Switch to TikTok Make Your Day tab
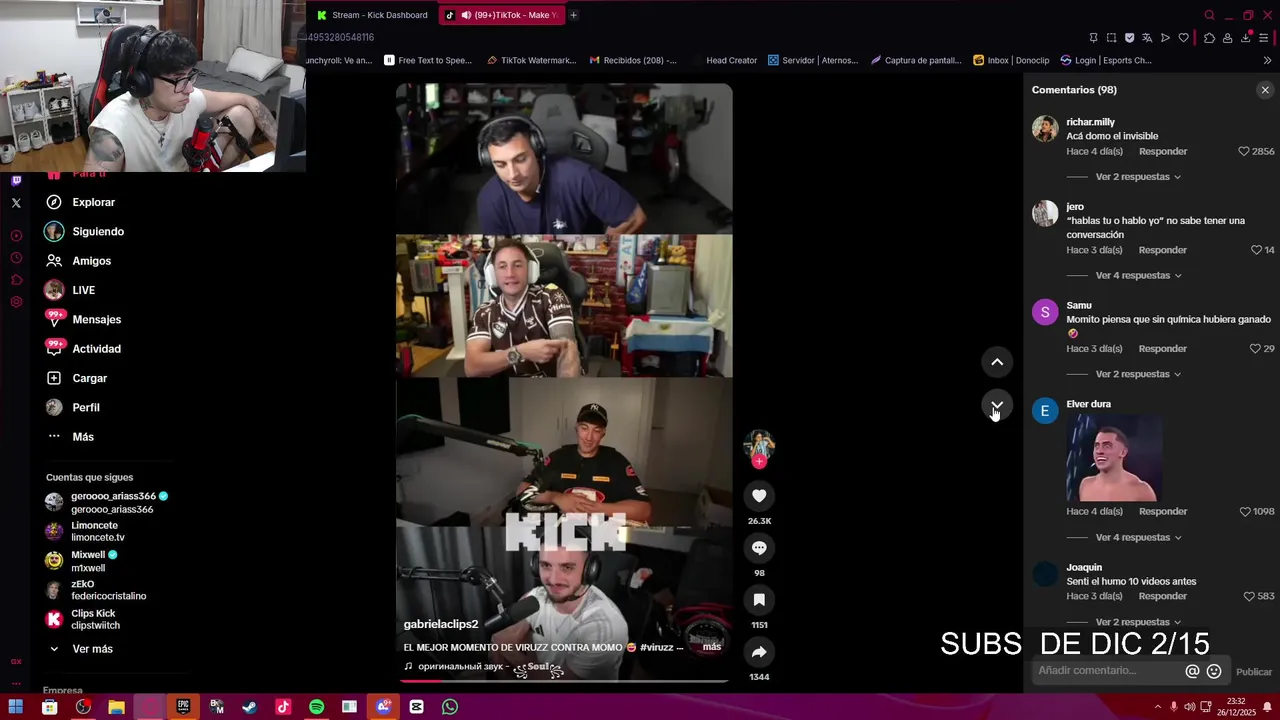Image resolution: width=1280 pixels, height=720 pixels. point(501,15)
